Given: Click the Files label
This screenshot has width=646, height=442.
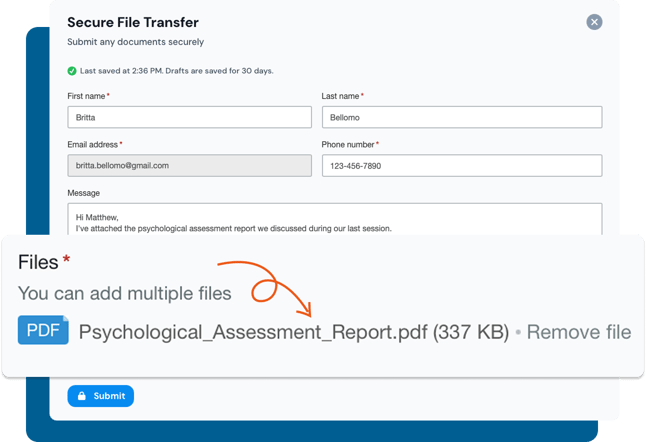Looking at the screenshot, I should point(38,262).
